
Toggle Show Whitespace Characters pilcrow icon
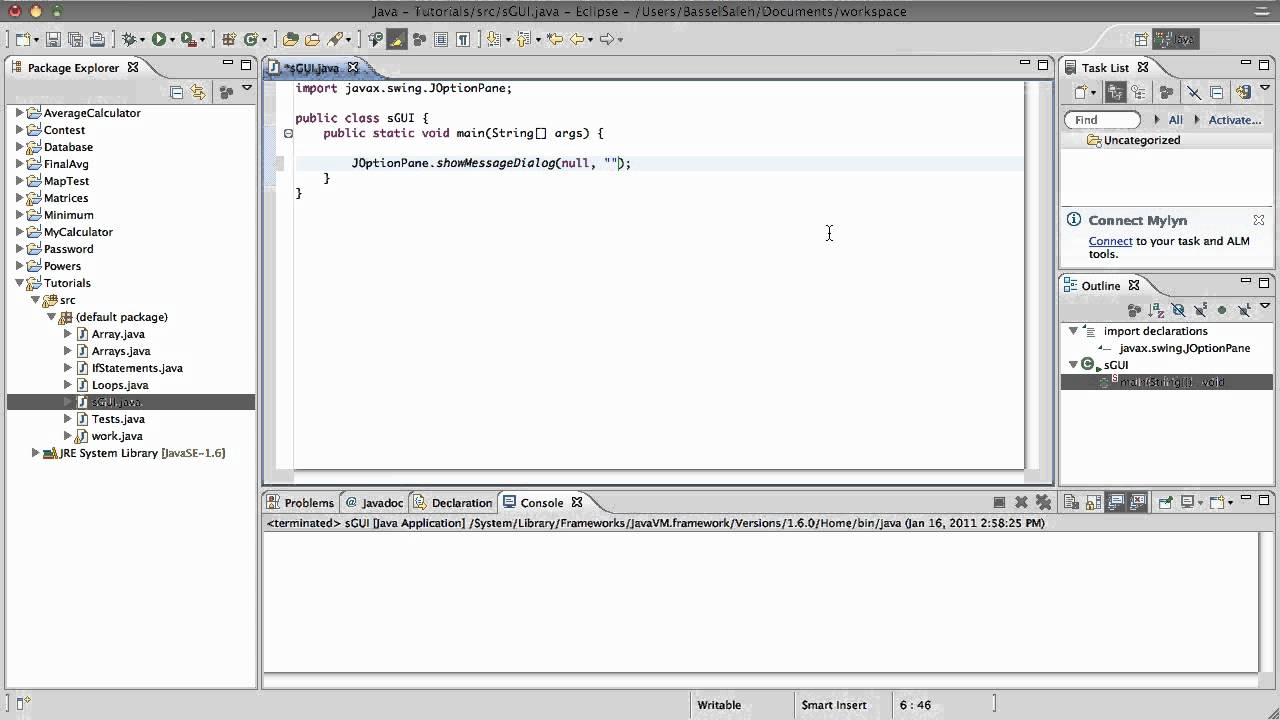(x=463, y=39)
